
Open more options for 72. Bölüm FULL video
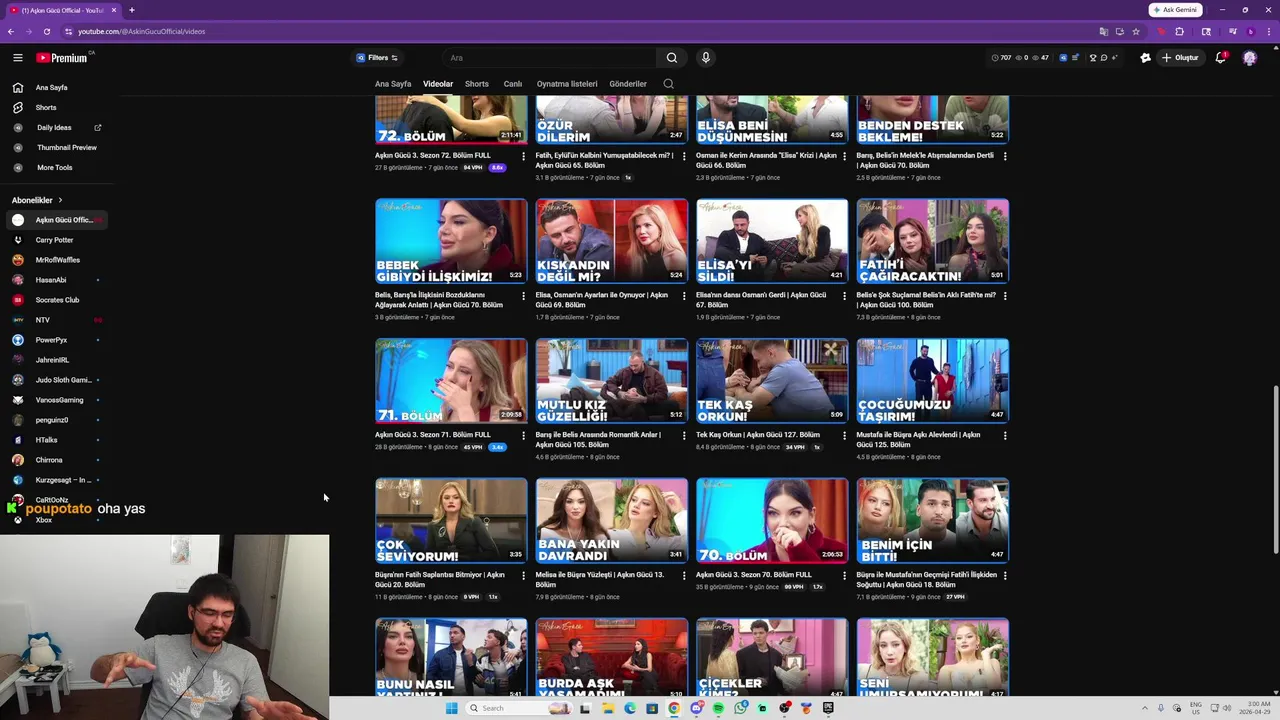coord(523,156)
